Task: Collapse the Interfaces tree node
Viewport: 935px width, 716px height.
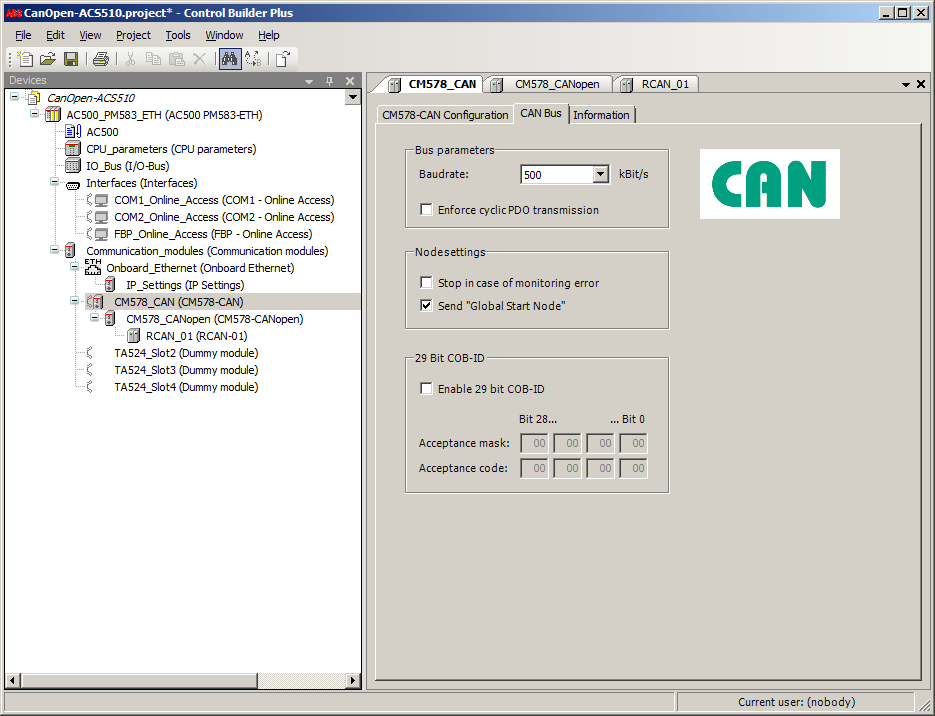Action: (x=55, y=183)
